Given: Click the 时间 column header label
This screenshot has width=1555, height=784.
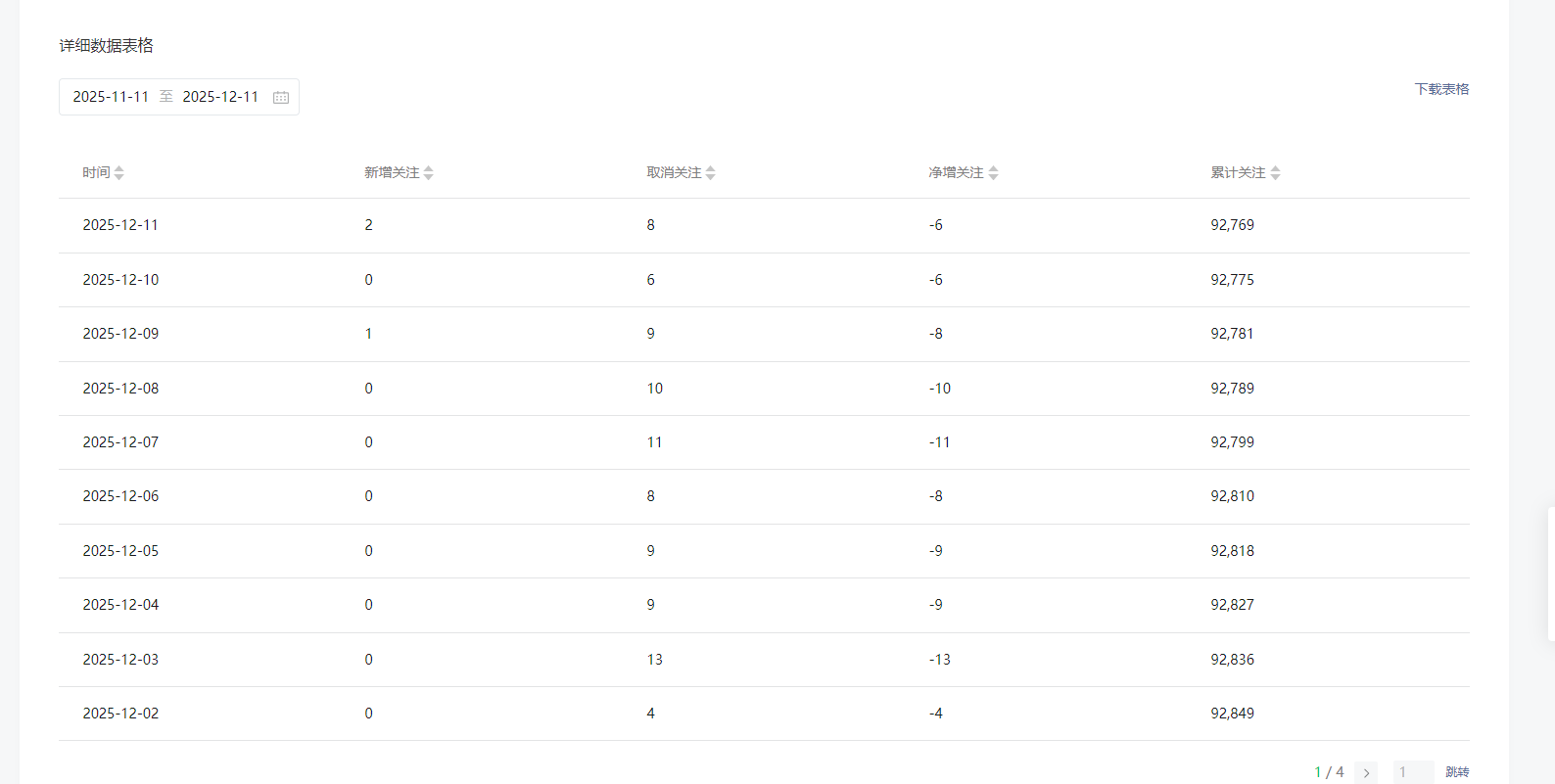Looking at the screenshot, I should click(x=96, y=173).
